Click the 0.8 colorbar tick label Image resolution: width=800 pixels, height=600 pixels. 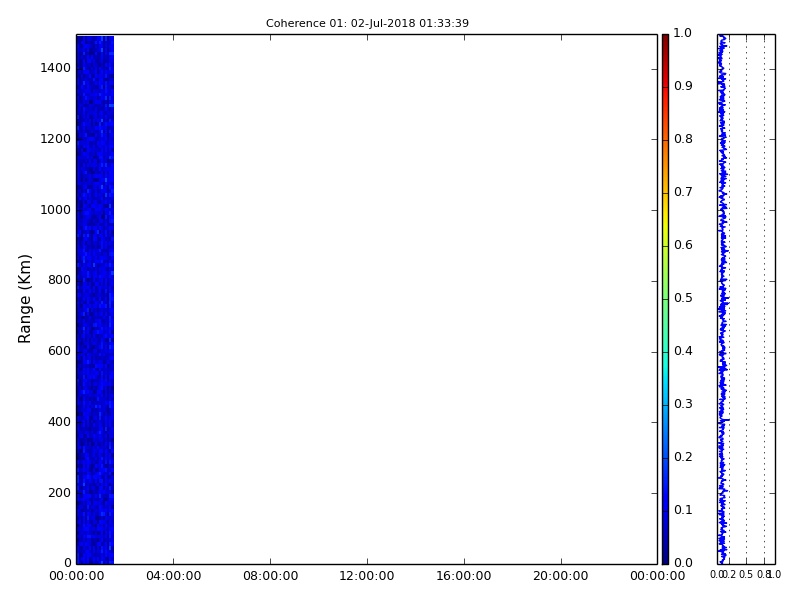[683, 139]
